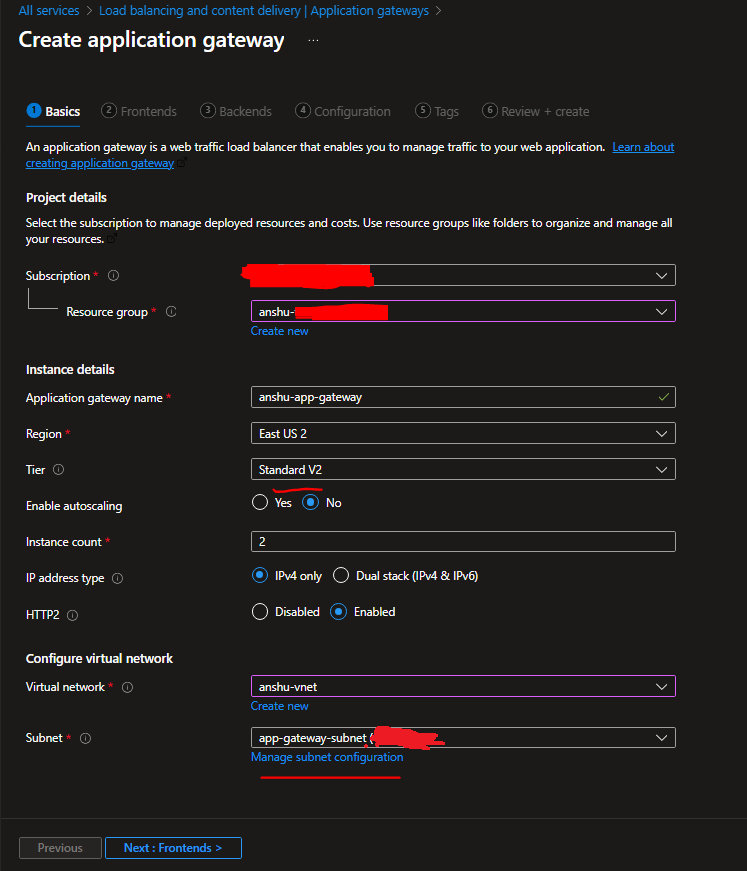Choose Dual stack (IPv4 & IPv6) option
The width and height of the screenshot is (747, 871).
(340, 575)
